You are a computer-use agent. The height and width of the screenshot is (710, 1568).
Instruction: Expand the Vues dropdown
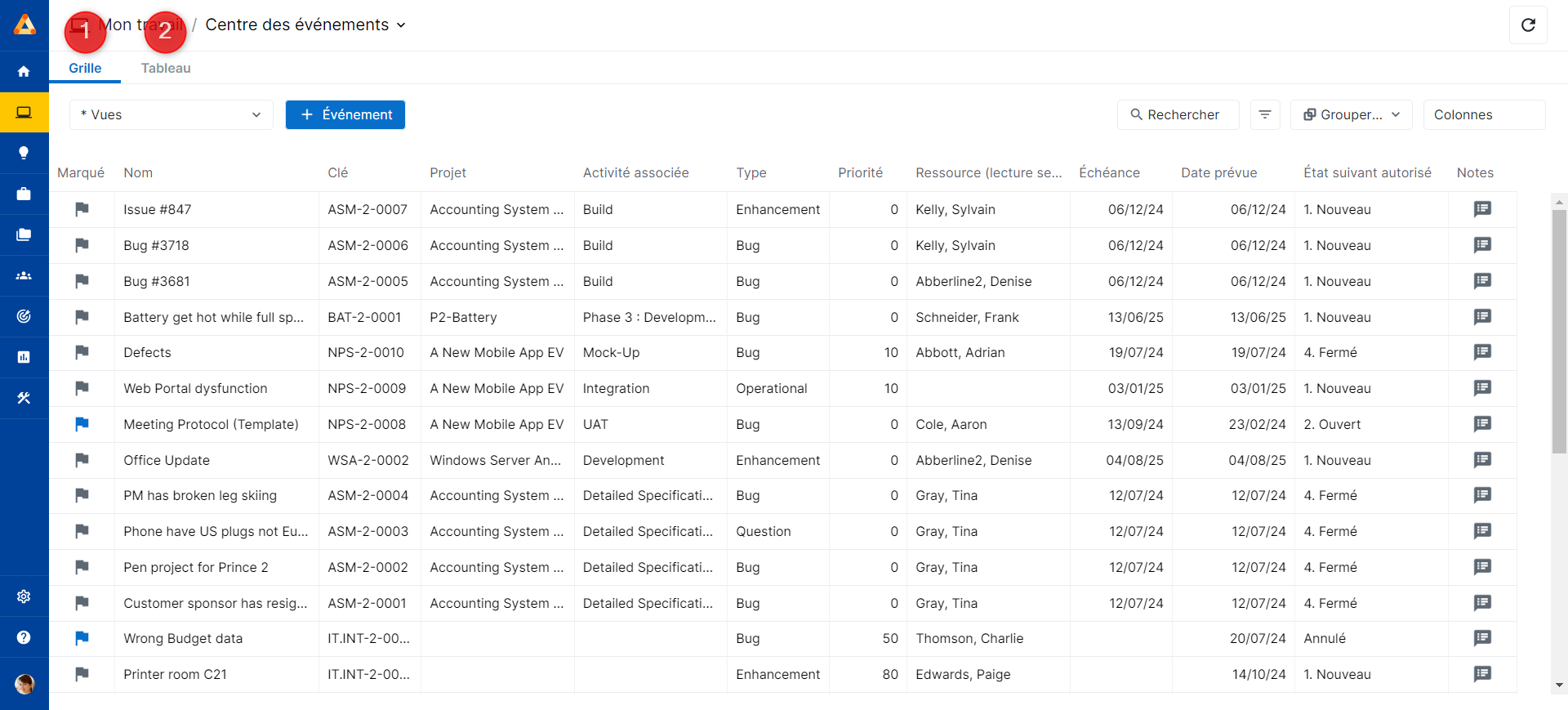coord(171,115)
